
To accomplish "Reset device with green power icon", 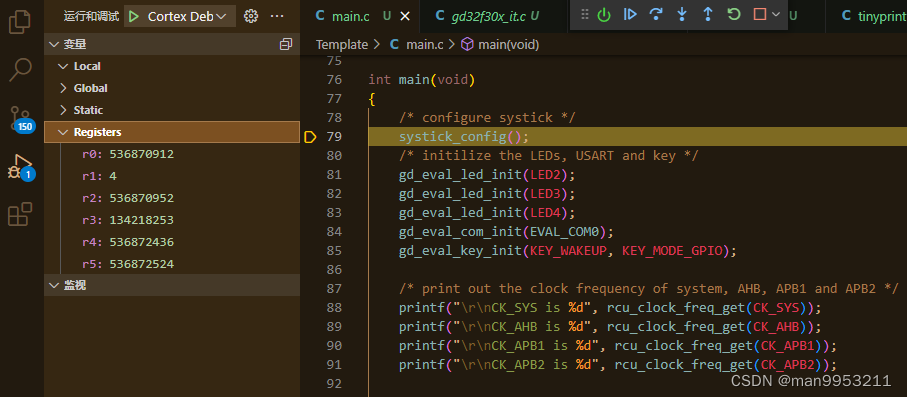I will (604, 14).
